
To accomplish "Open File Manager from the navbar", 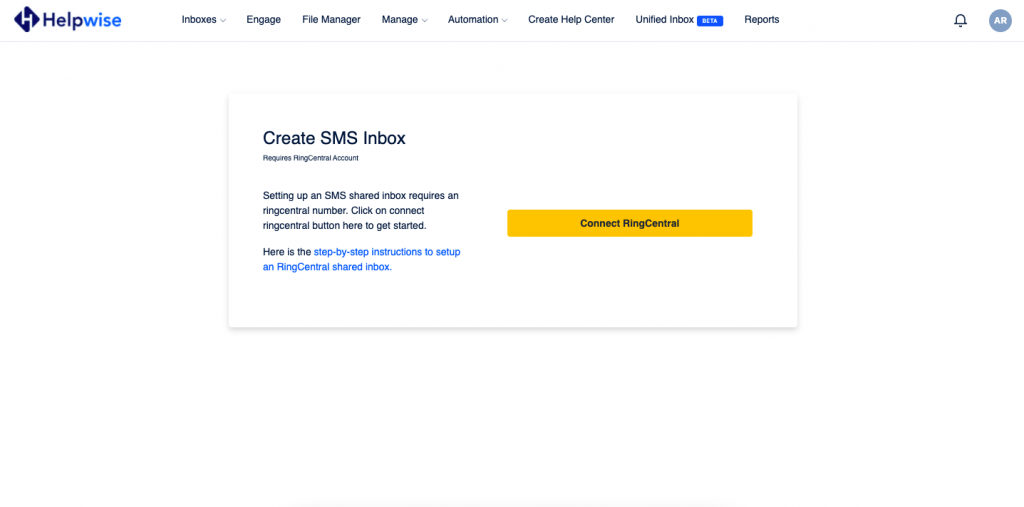I will click(x=331, y=20).
